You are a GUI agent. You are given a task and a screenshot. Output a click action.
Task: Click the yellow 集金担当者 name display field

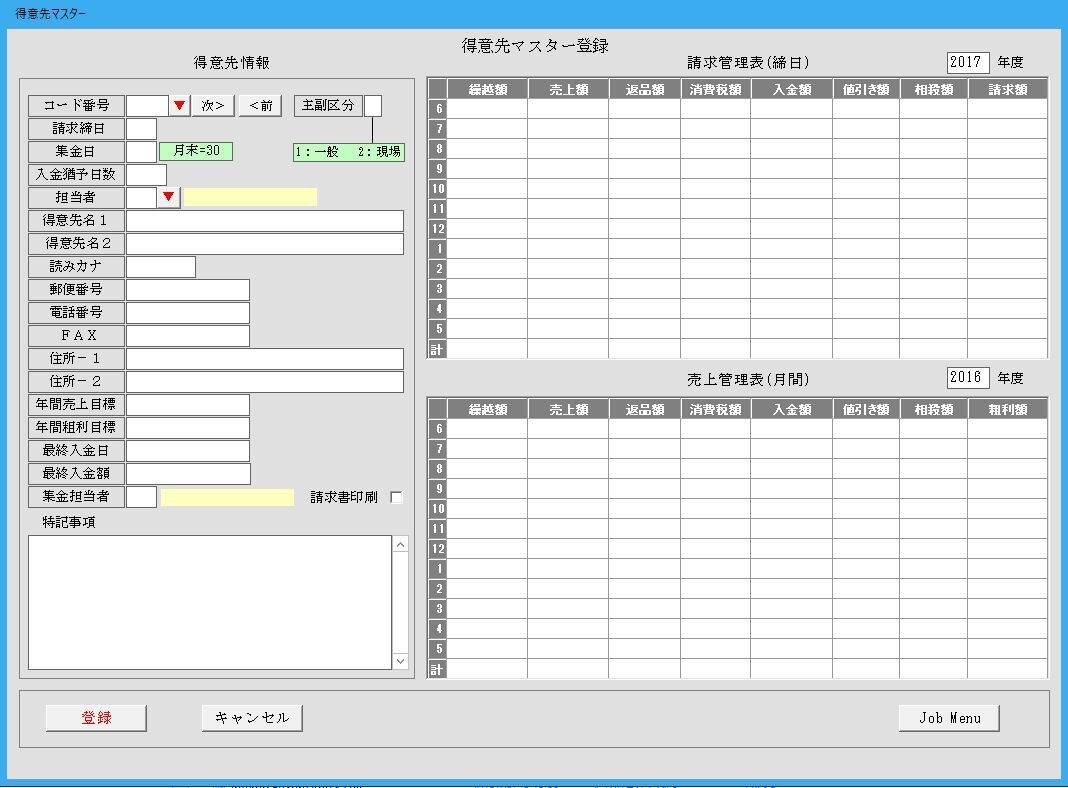(227, 497)
